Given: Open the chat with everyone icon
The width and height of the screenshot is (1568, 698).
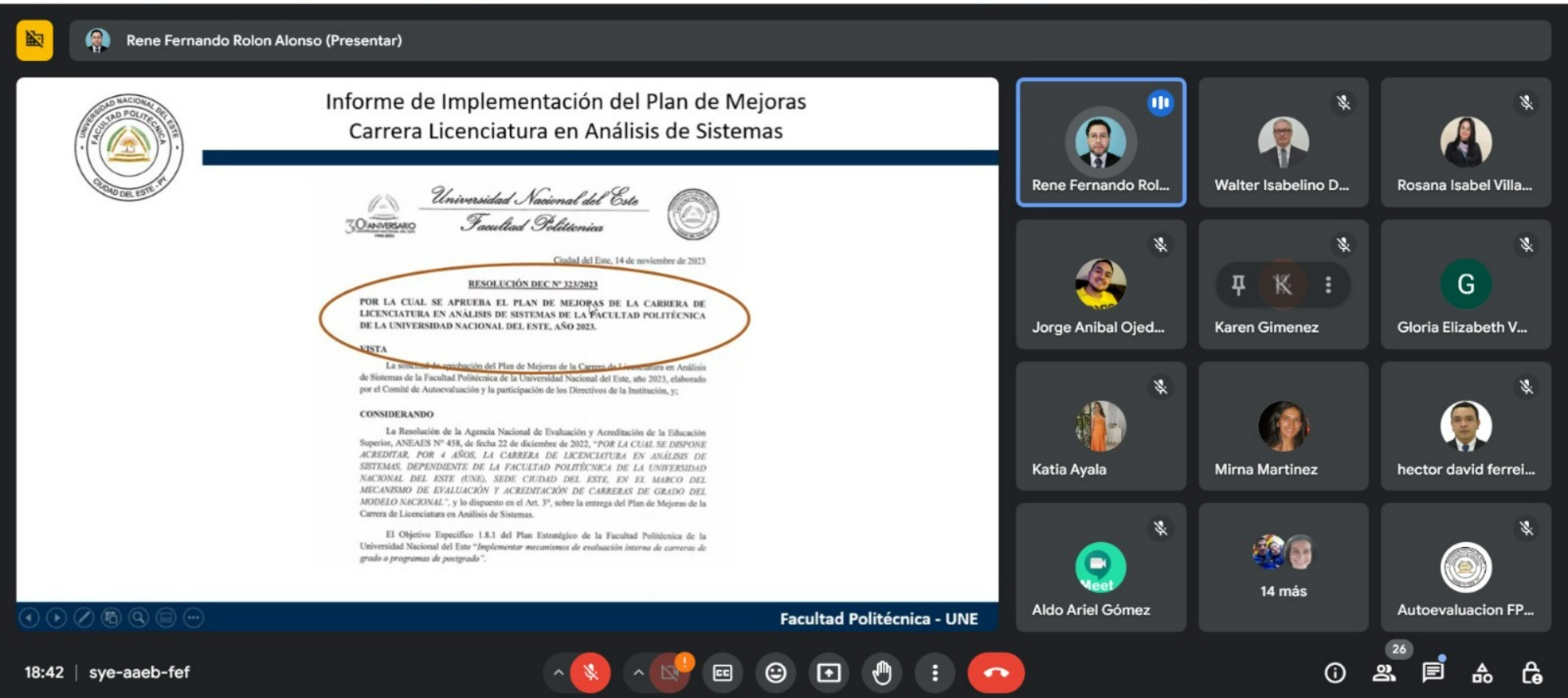Looking at the screenshot, I should [x=1433, y=673].
